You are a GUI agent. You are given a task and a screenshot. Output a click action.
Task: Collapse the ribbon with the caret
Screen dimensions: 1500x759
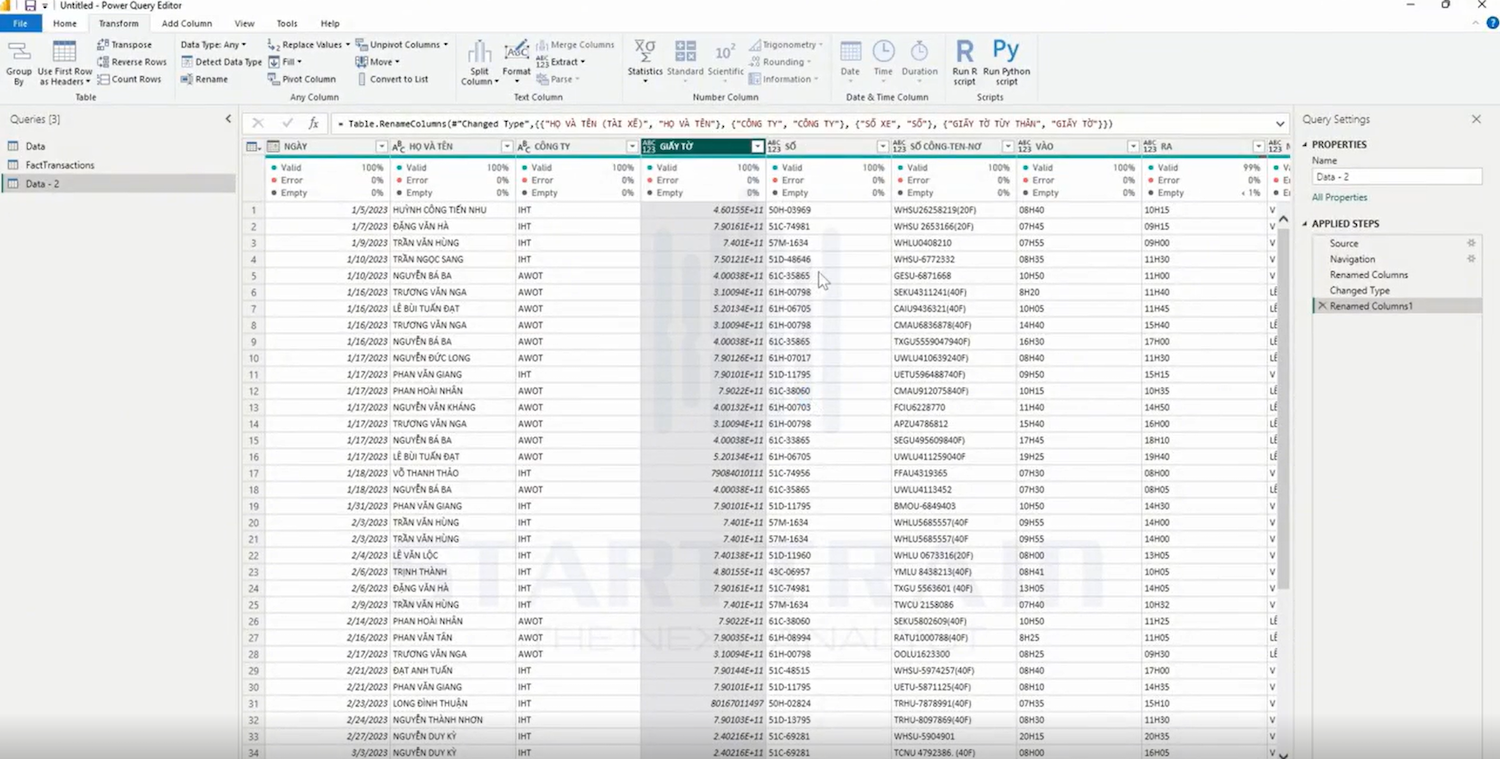pos(1477,23)
